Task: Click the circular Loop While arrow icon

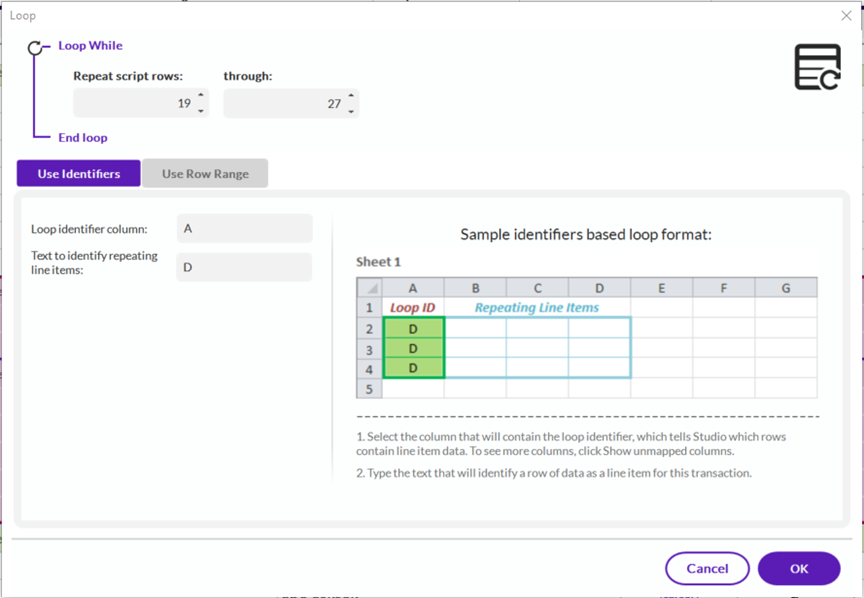Action: click(x=35, y=49)
